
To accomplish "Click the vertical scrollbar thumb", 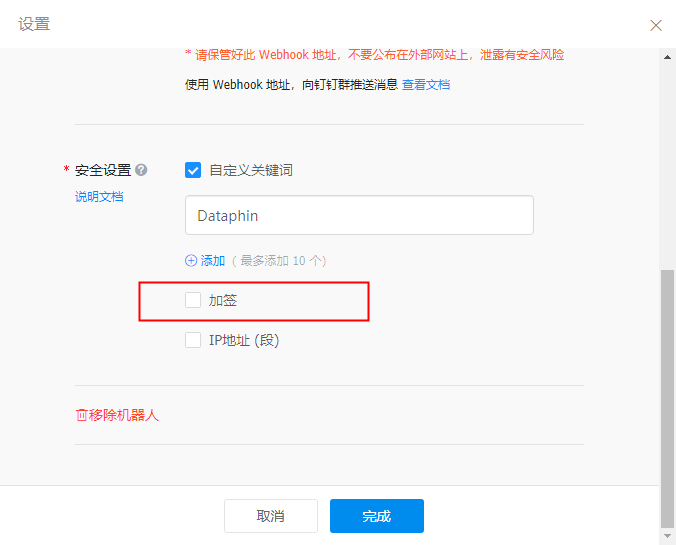I will coord(667,398).
